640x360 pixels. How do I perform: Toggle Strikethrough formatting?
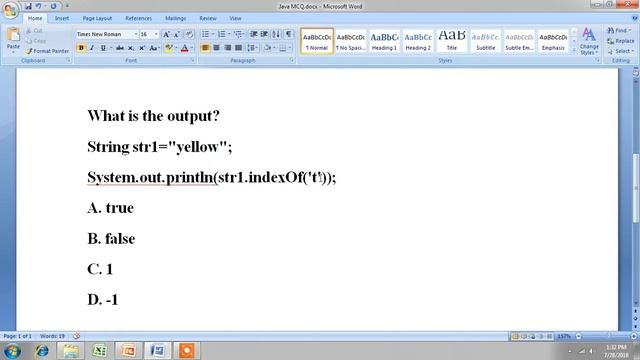[x=120, y=48]
